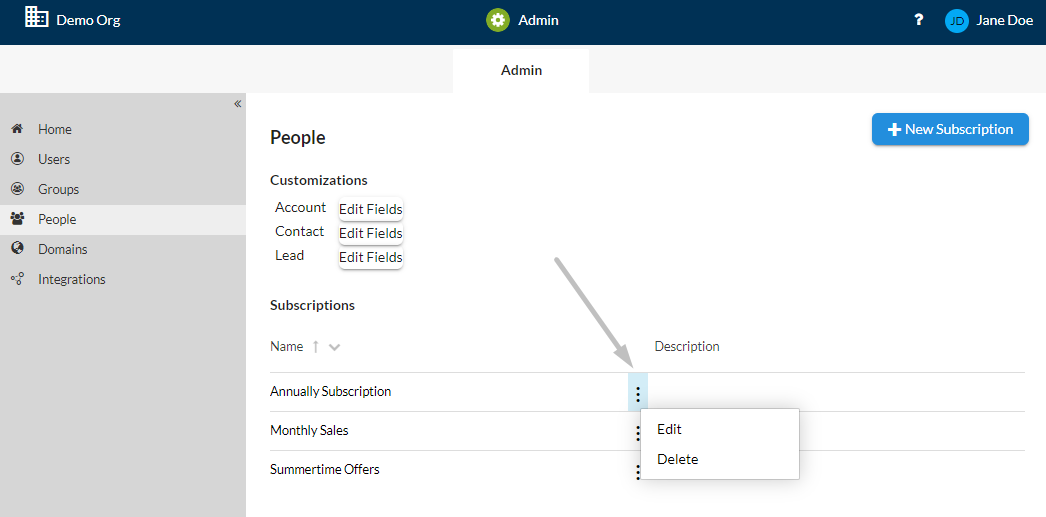Click the Home house icon in sidebar
The height and width of the screenshot is (517, 1046).
[x=17, y=129]
